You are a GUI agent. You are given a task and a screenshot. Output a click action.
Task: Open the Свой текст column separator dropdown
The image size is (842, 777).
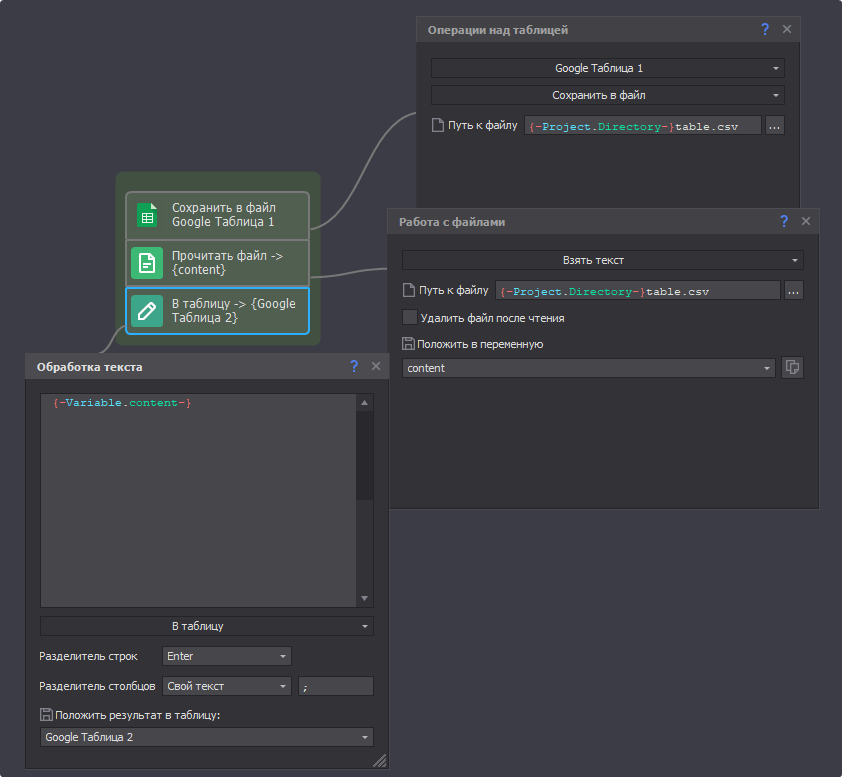coord(226,686)
